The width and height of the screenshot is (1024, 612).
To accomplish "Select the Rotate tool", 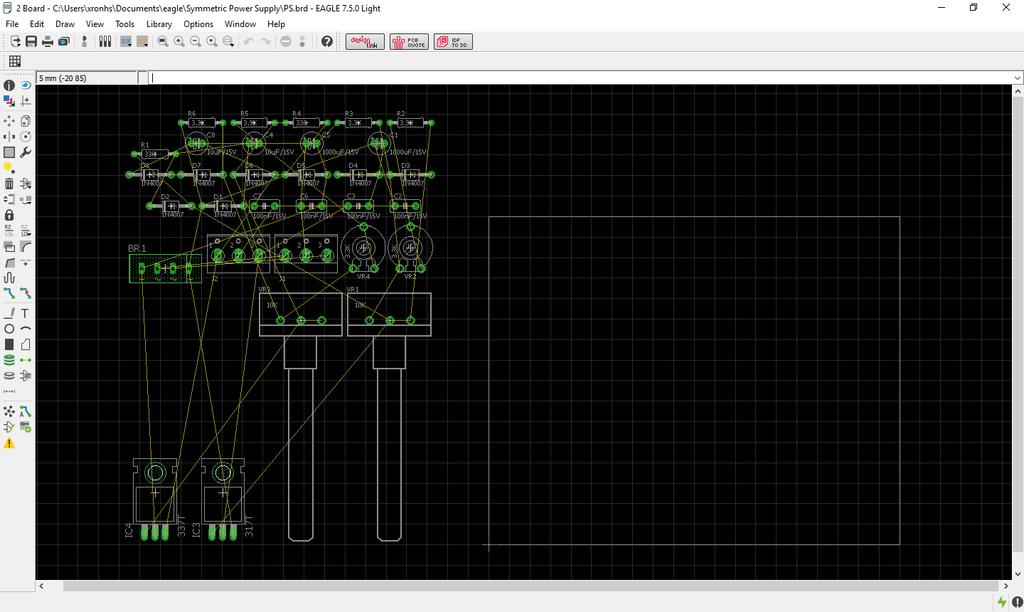I will pyautogui.click(x=25, y=137).
